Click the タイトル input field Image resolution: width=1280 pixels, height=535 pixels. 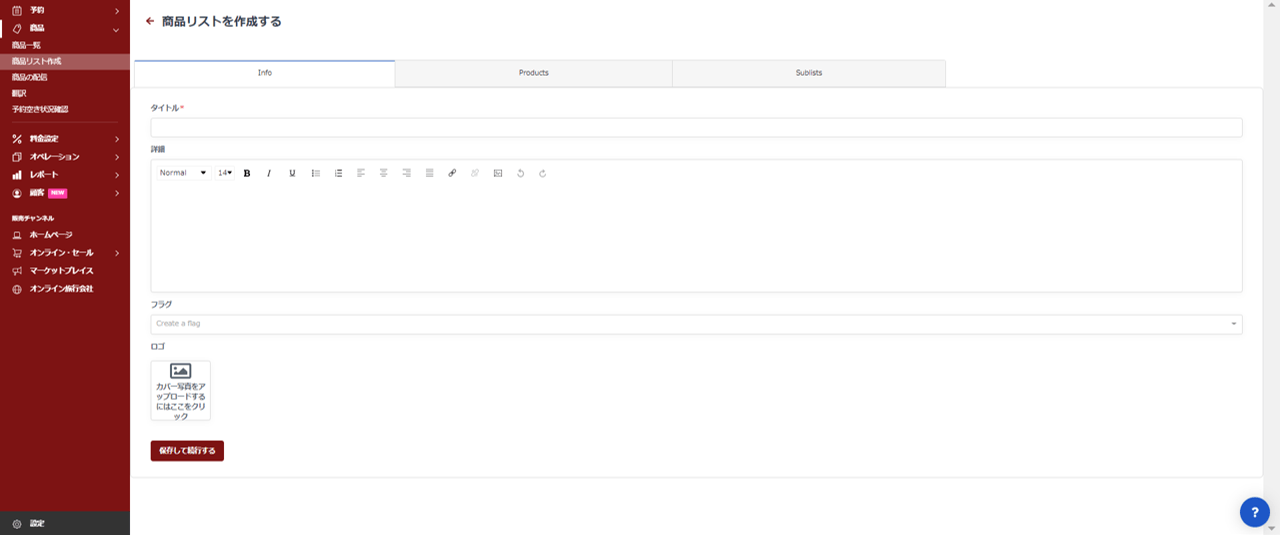point(696,128)
